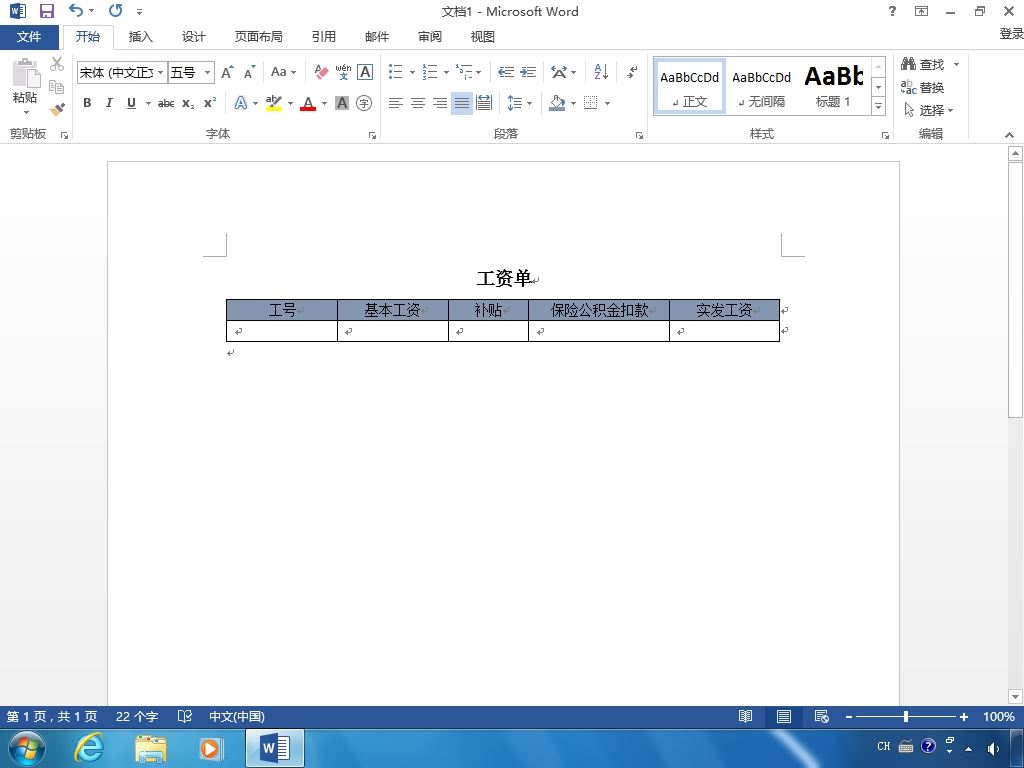Open Word Help question mark icon
1024x768 pixels.
click(892, 11)
